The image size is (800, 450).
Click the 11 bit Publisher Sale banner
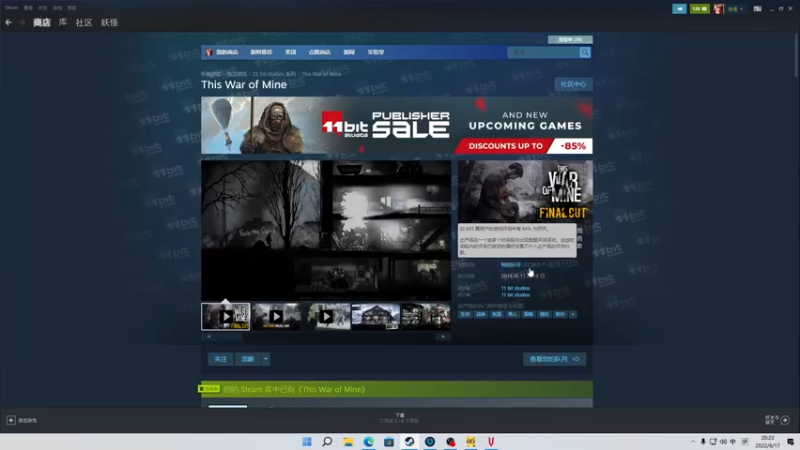click(x=396, y=126)
